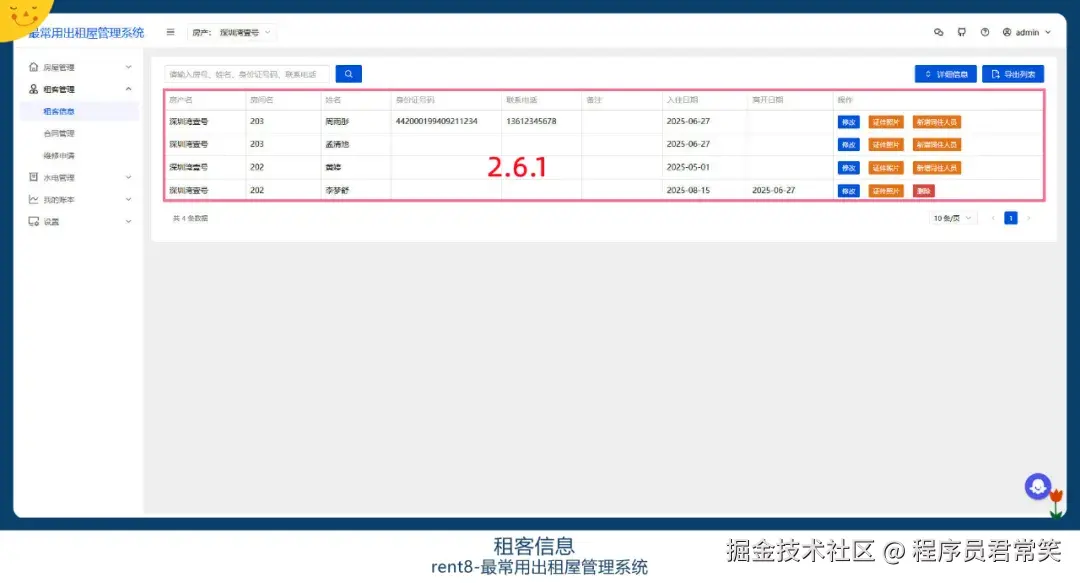The height and width of the screenshot is (583, 1080).
Task: Open the 维修申请 menu item
Action: tap(60, 155)
